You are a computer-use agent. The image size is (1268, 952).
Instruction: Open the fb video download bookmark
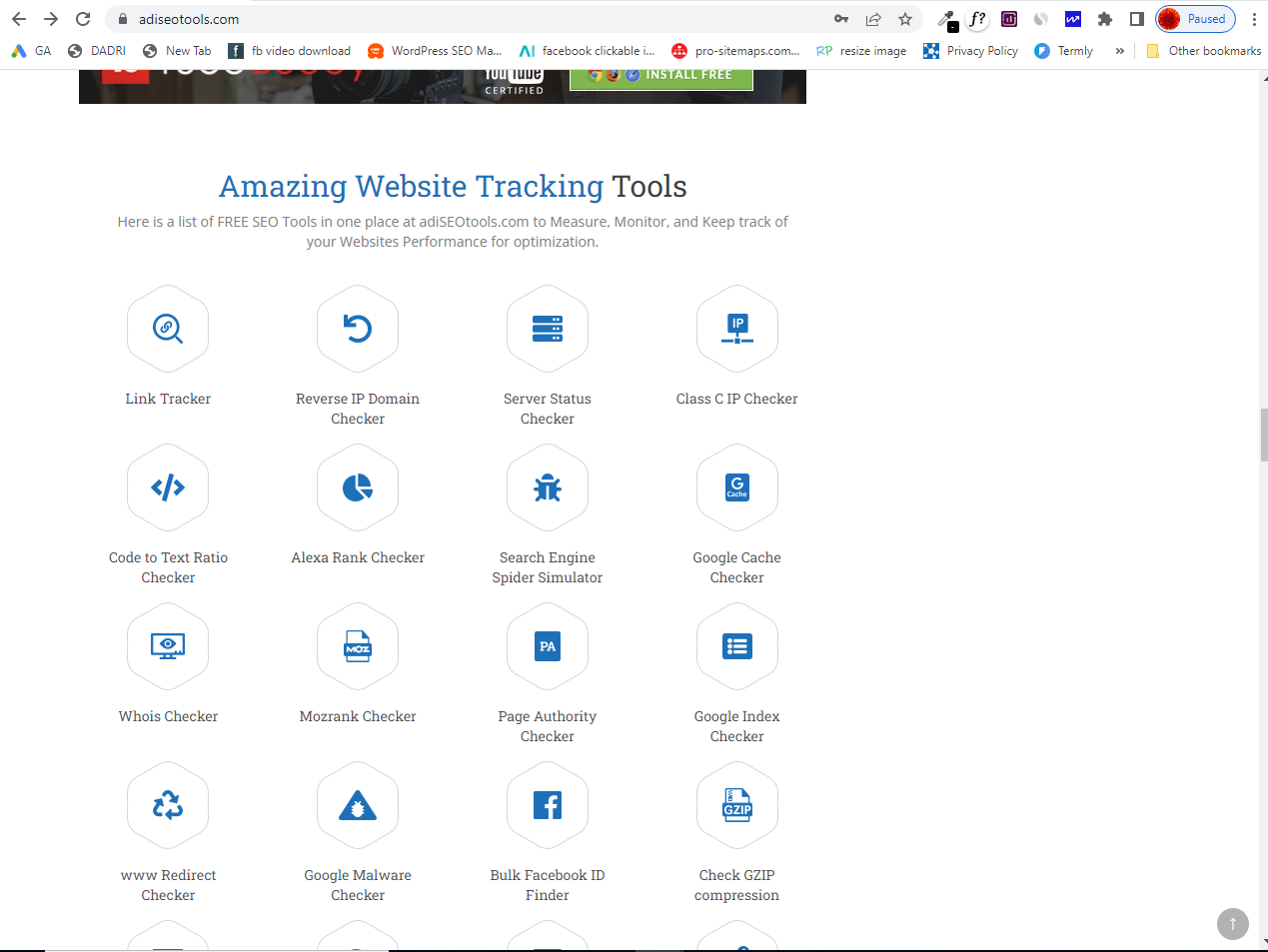click(290, 51)
